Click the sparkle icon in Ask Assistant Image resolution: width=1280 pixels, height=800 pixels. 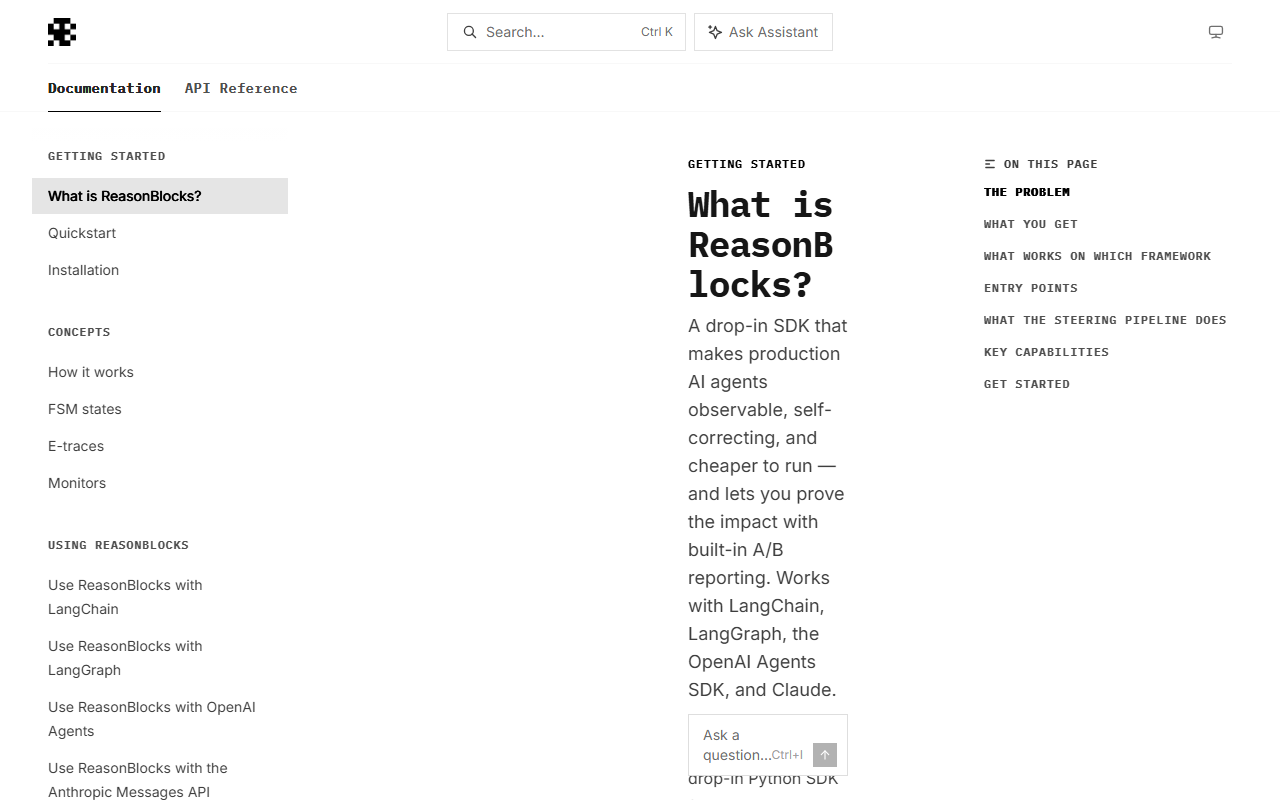[x=715, y=32]
